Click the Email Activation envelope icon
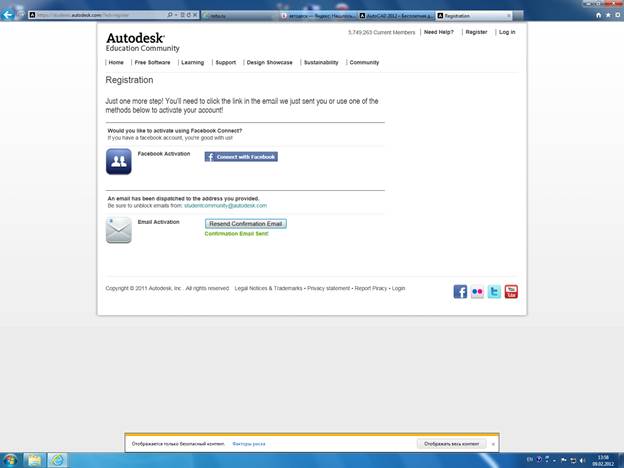The height and width of the screenshot is (468, 624). [x=119, y=230]
